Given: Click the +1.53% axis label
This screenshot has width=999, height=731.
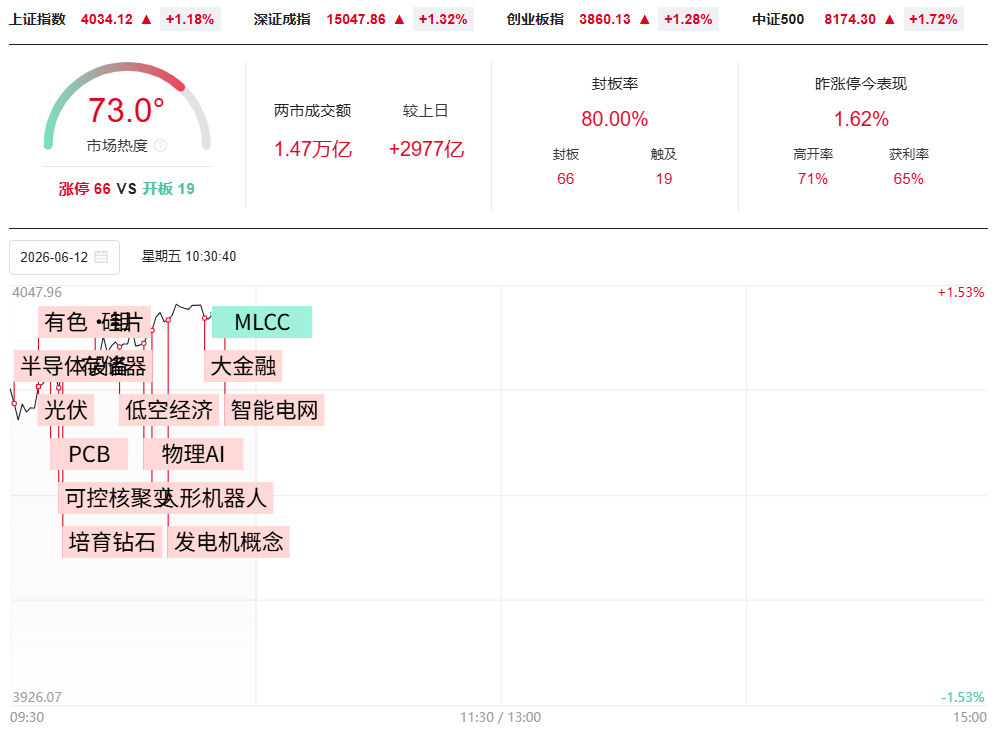Looking at the screenshot, I should [961, 293].
